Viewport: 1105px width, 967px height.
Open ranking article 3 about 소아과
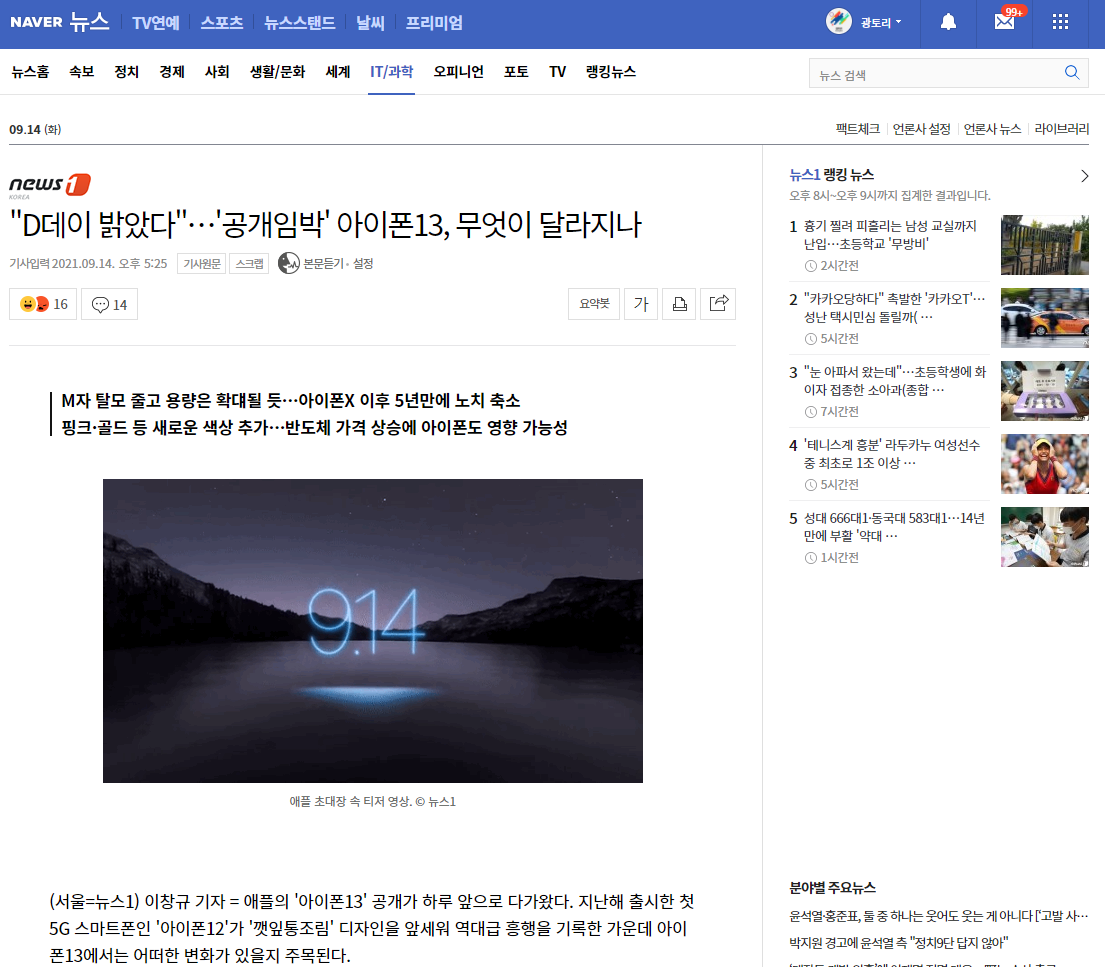[894, 381]
